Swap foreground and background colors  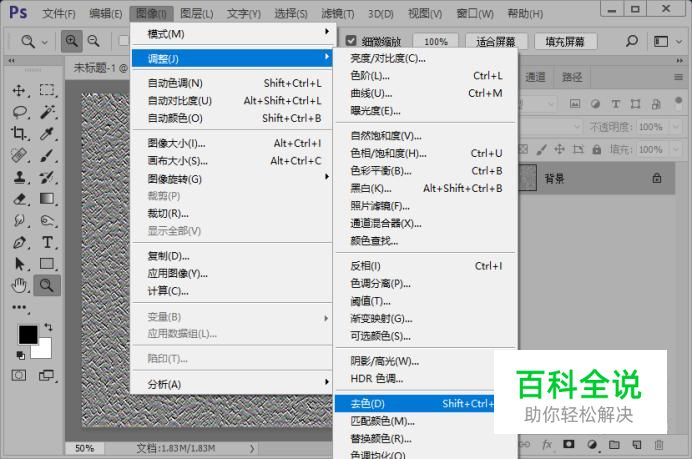tap(49, 327)
